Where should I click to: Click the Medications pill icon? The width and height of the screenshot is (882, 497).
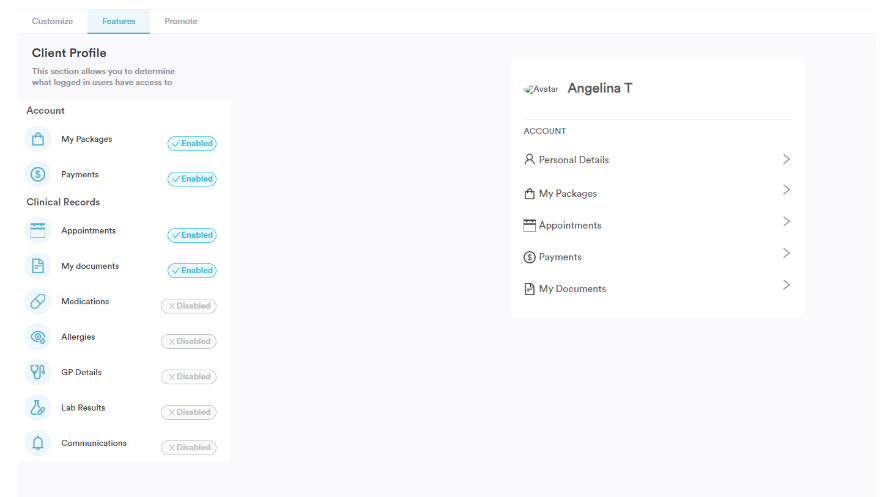38,302
